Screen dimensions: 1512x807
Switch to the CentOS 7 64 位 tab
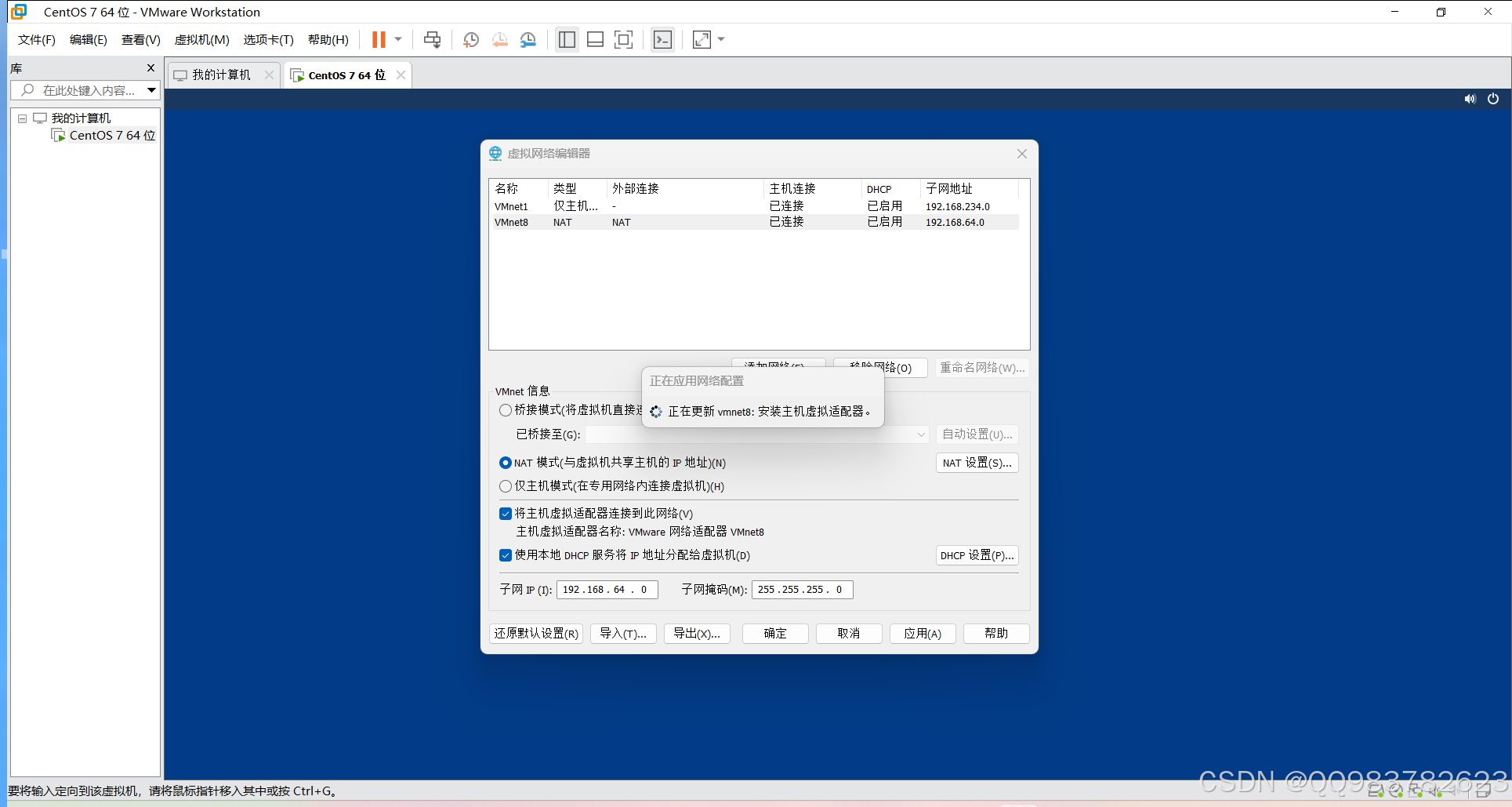pyautogui.click(x=347, y=75)
